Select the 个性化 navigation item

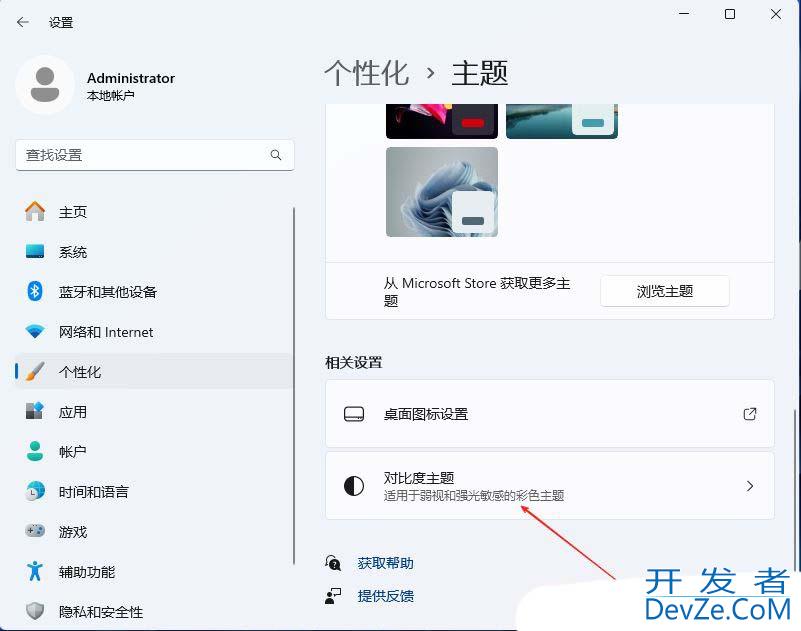tap(153, 371)
